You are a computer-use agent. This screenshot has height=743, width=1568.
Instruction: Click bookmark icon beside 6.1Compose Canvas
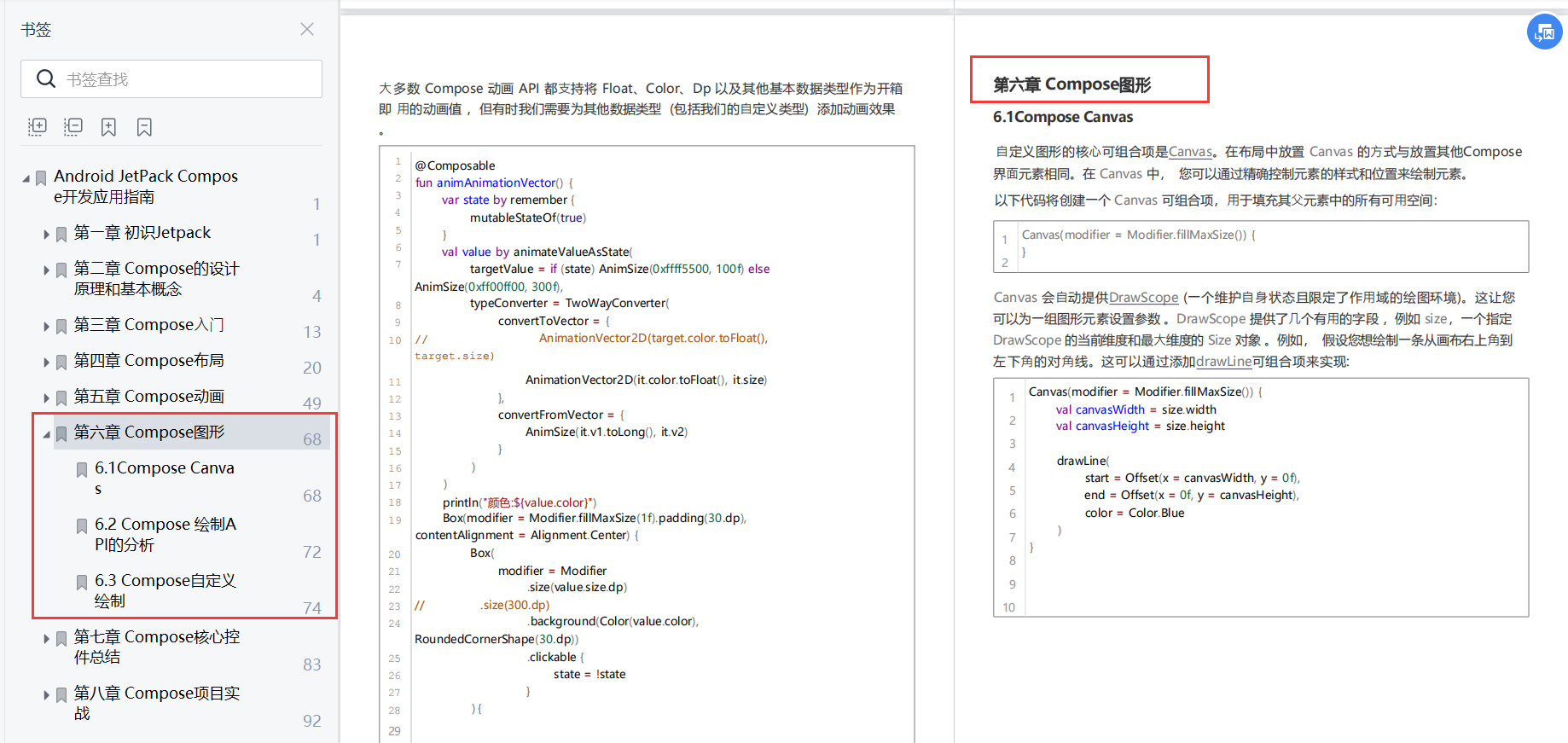(x=82, y=469)
